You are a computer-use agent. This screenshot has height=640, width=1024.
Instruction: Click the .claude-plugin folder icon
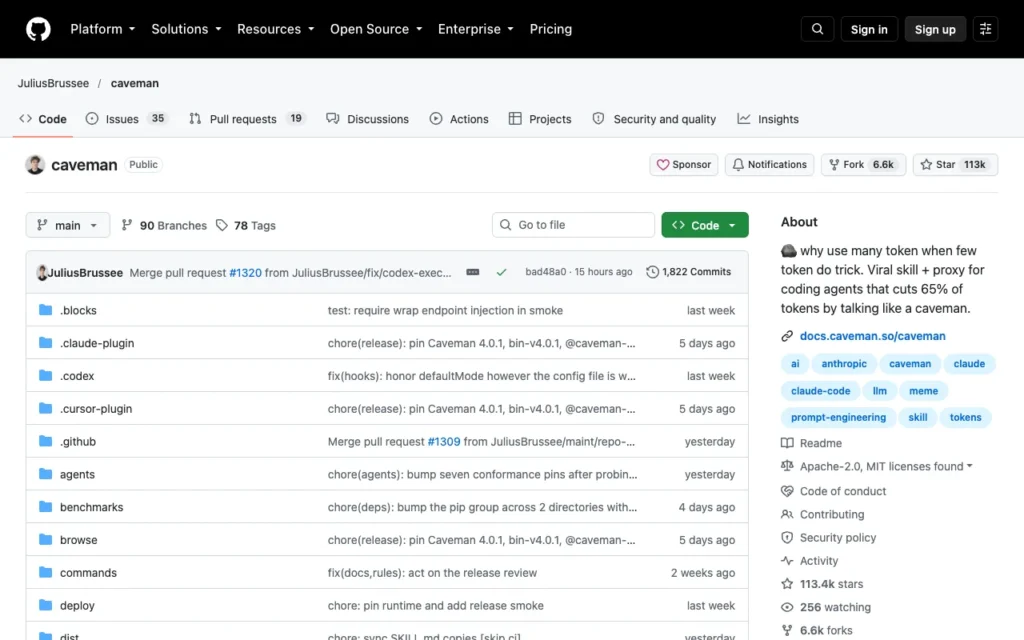pos(45,342)
